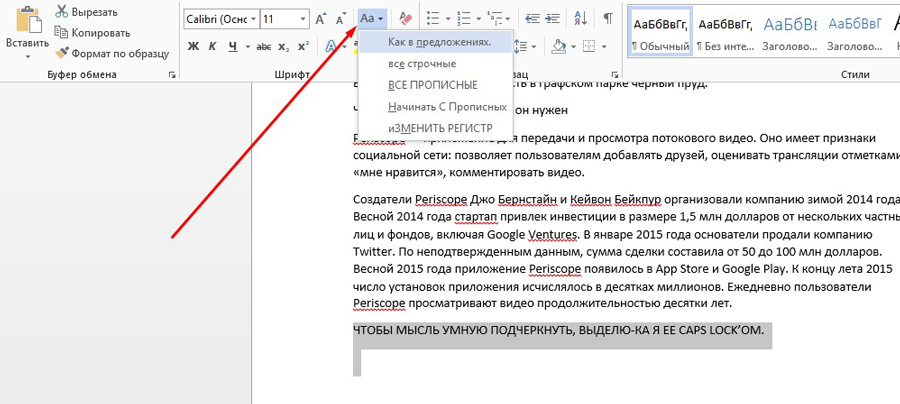The width and height of the screenshot is (900, 404).
Task: Open the Абзац paragraph dialog launcher
Action: point(615,75)
